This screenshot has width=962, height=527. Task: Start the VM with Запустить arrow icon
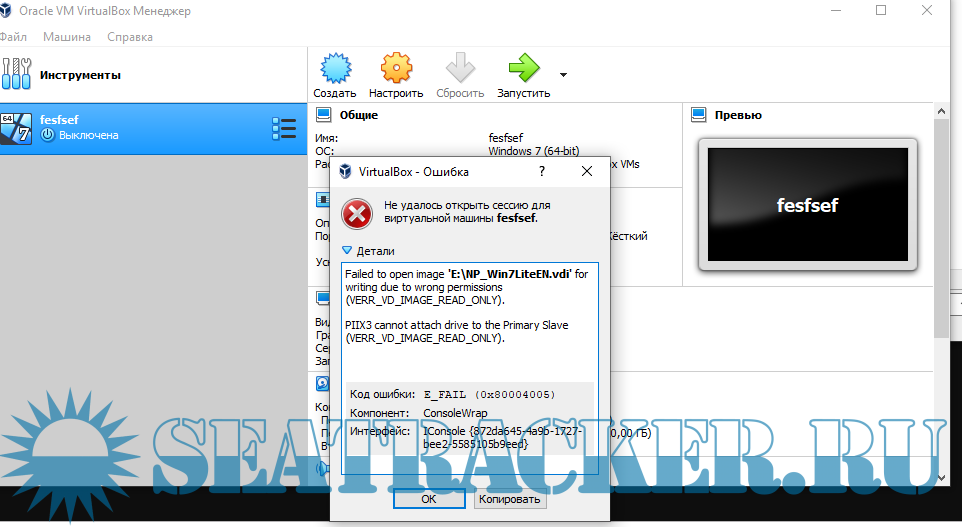pyautogui.click(x=523, y=68)
